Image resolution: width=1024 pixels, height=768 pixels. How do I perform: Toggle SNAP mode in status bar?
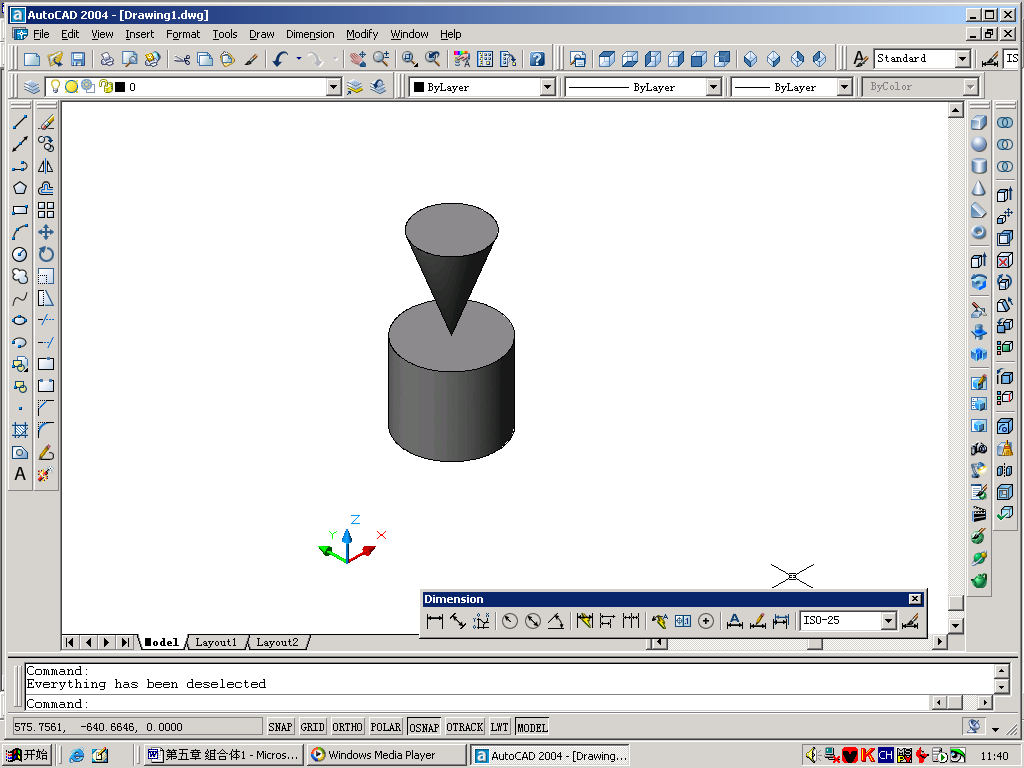pyautogui.click(x=280, y=727)
